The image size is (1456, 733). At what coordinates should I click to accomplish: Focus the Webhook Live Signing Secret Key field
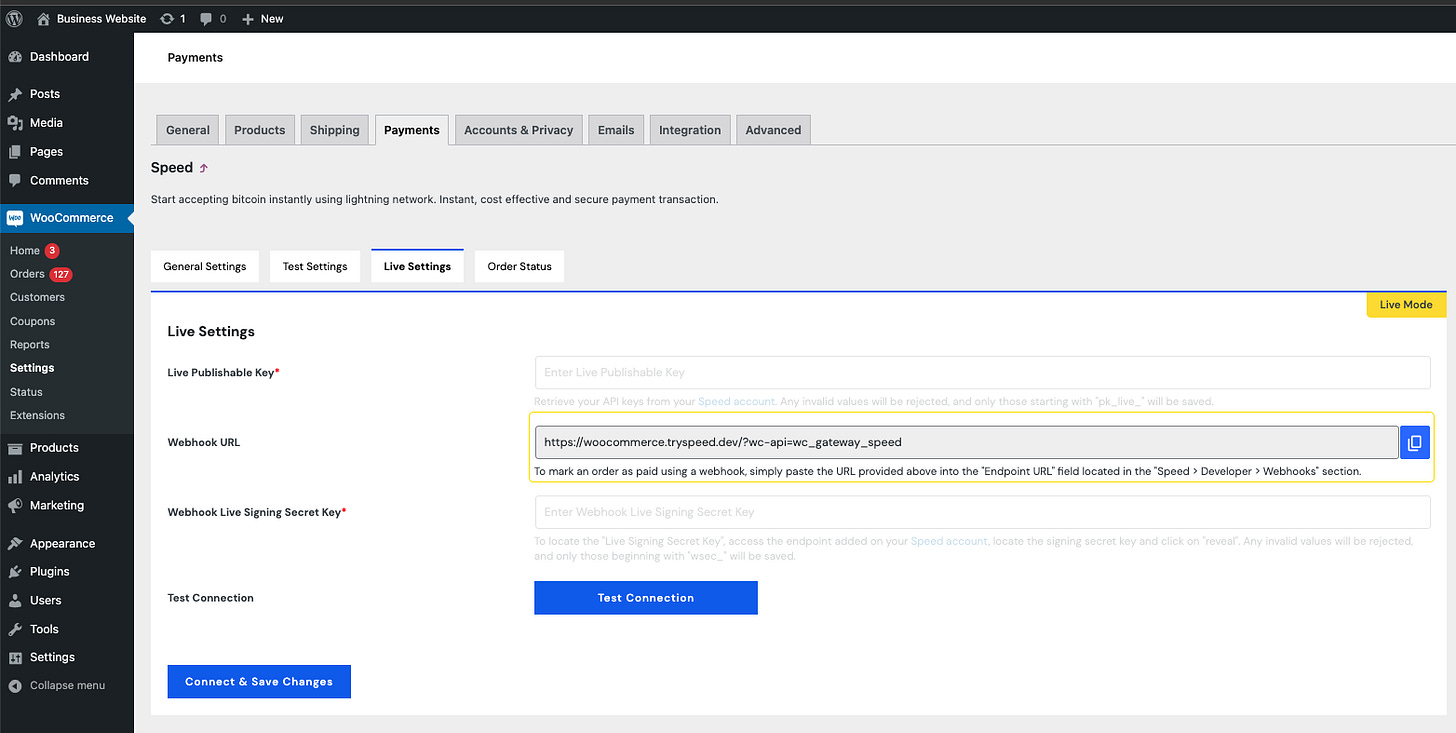pyautogui.click(x=982, y=512)
